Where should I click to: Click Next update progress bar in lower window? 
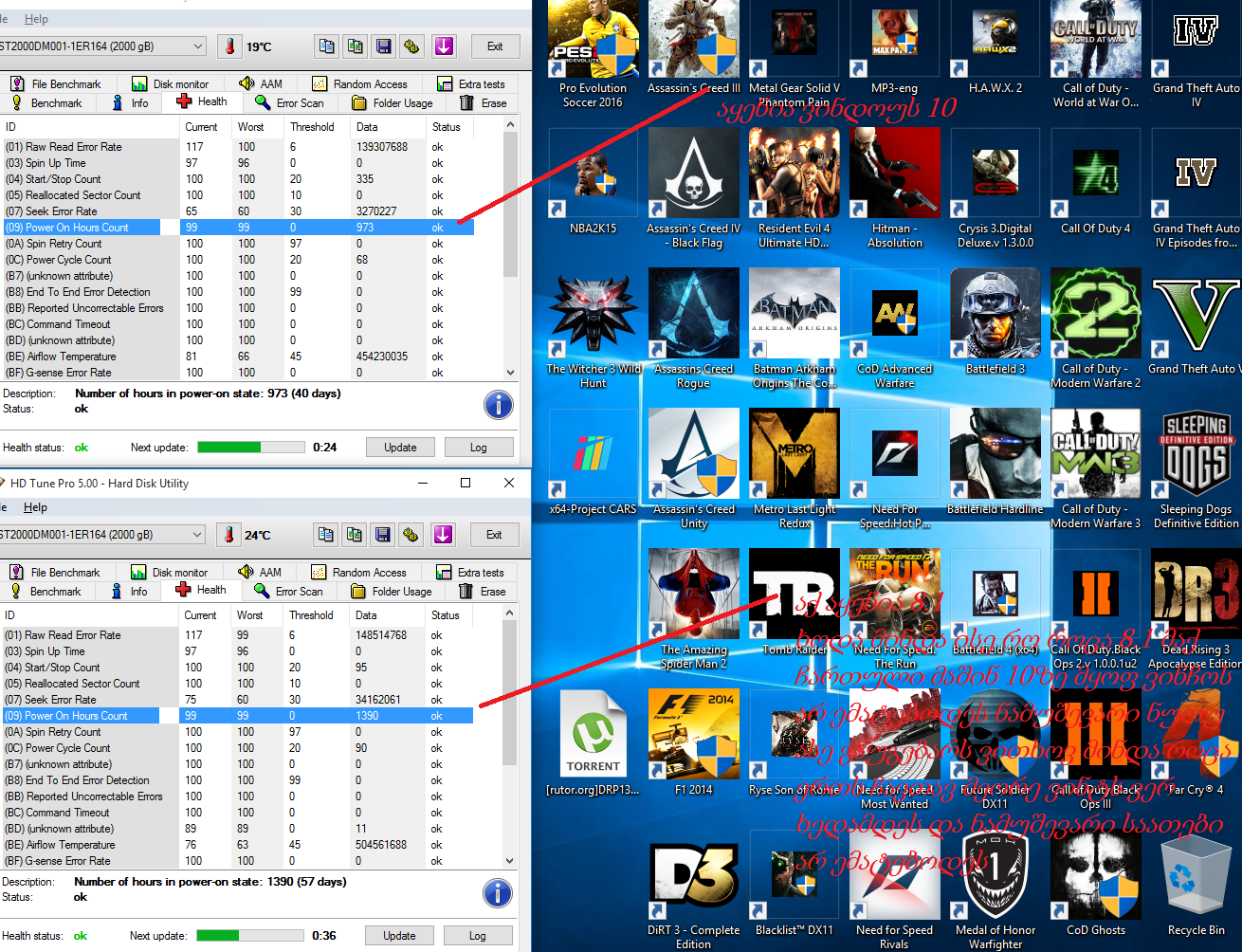[250, 936]
